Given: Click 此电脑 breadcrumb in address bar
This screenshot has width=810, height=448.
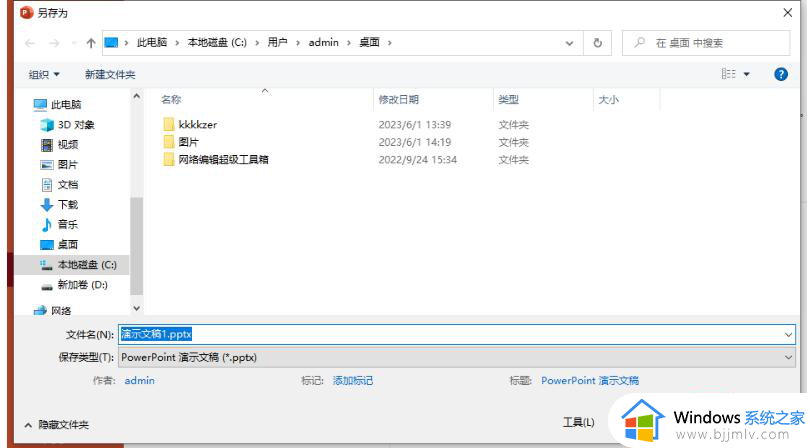Looking at the screenshot, I should pos(152,43).
